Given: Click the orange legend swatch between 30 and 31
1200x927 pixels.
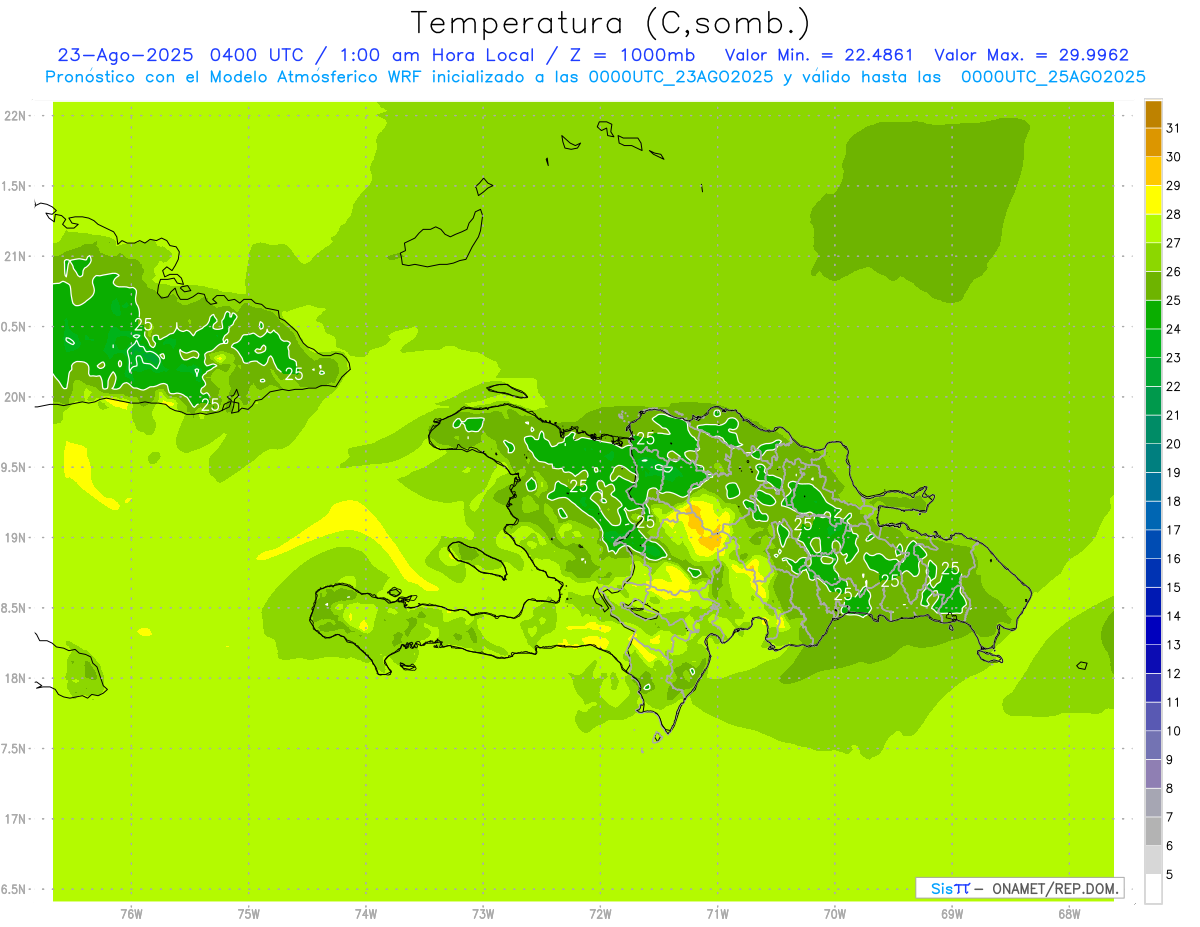Looking at the screenshot, I should coord(1153,142).
